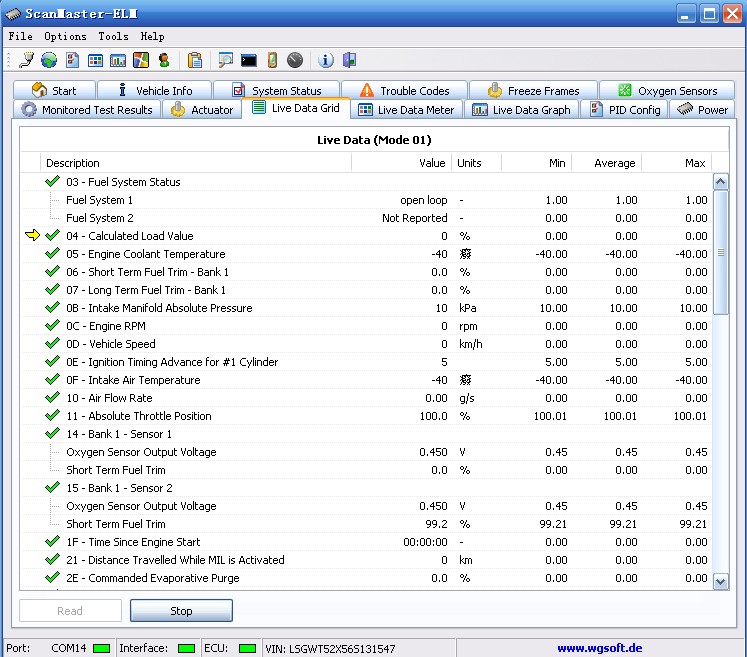Open the System Status tab

(x=277, y=91)
